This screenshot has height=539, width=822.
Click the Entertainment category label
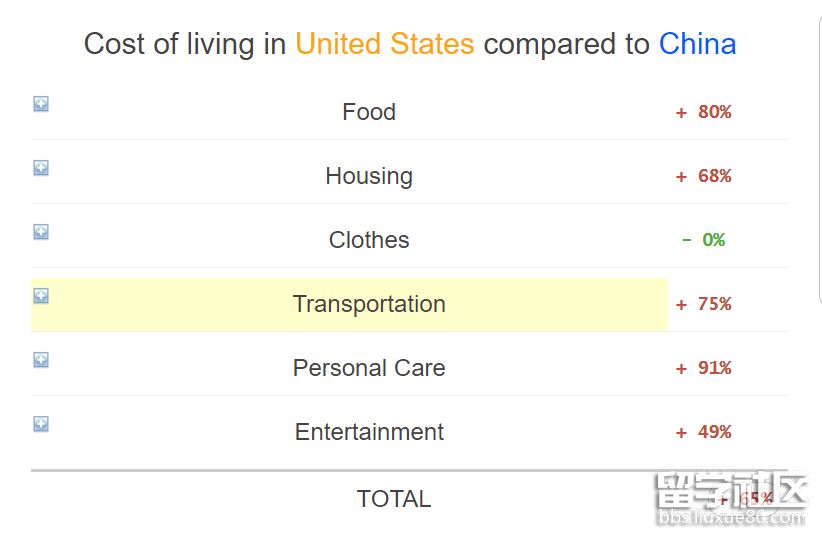pos(369,432)
